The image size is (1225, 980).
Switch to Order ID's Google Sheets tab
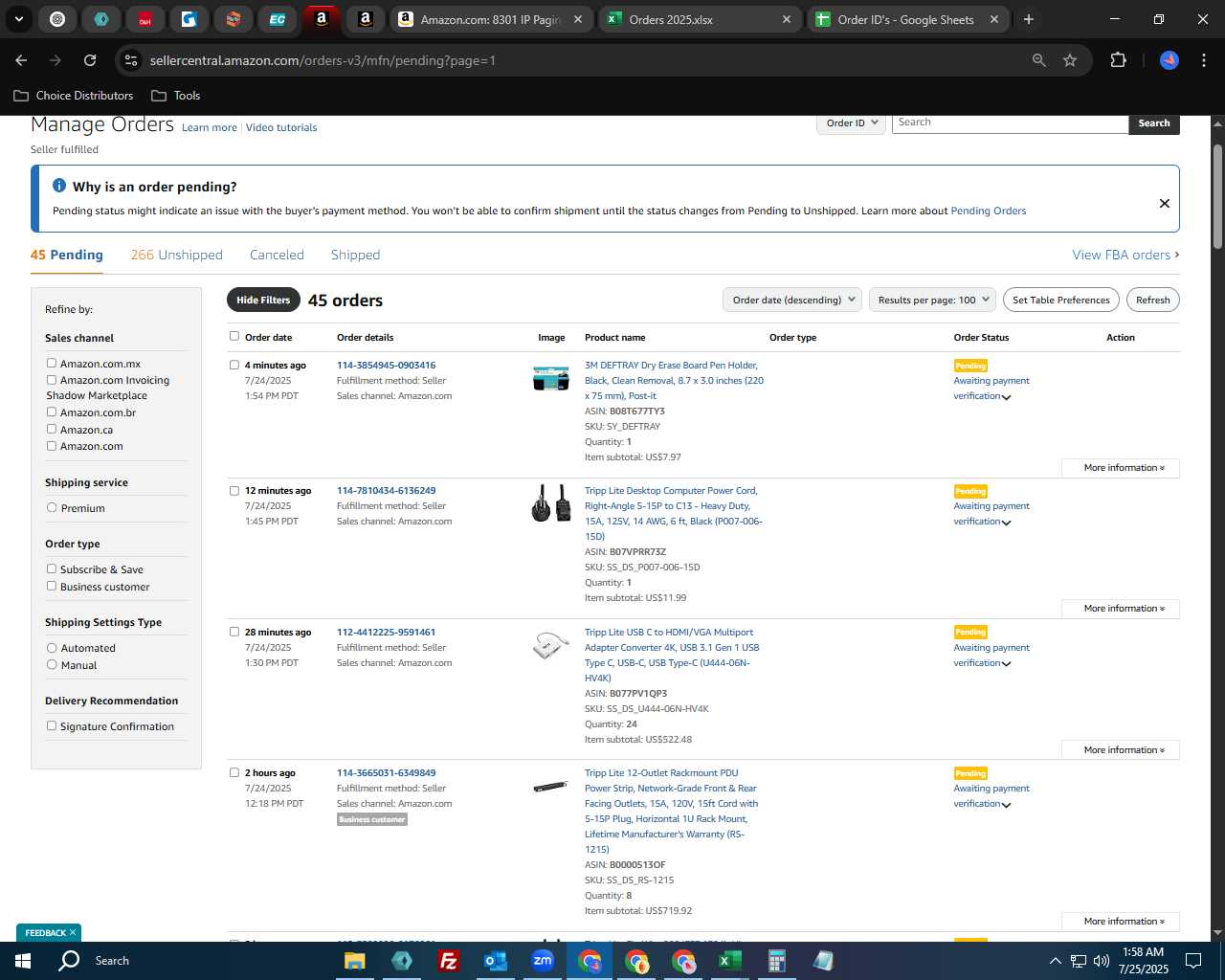coord(907,19)
